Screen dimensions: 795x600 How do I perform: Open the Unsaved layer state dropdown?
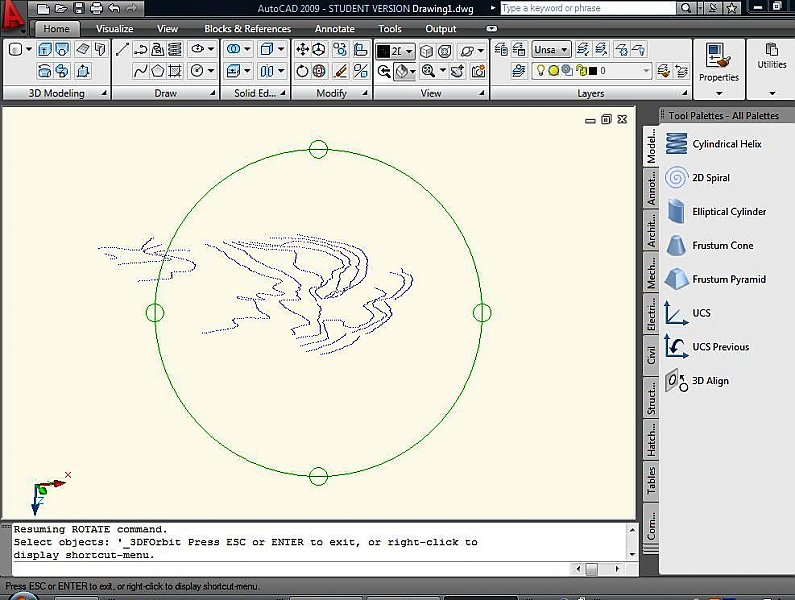(x=551, y=49)
